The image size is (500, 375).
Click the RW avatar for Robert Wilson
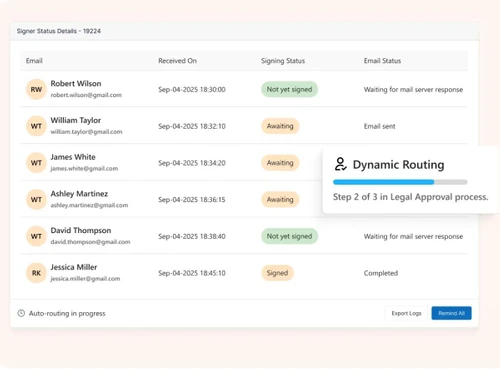[x=36, y=89]
